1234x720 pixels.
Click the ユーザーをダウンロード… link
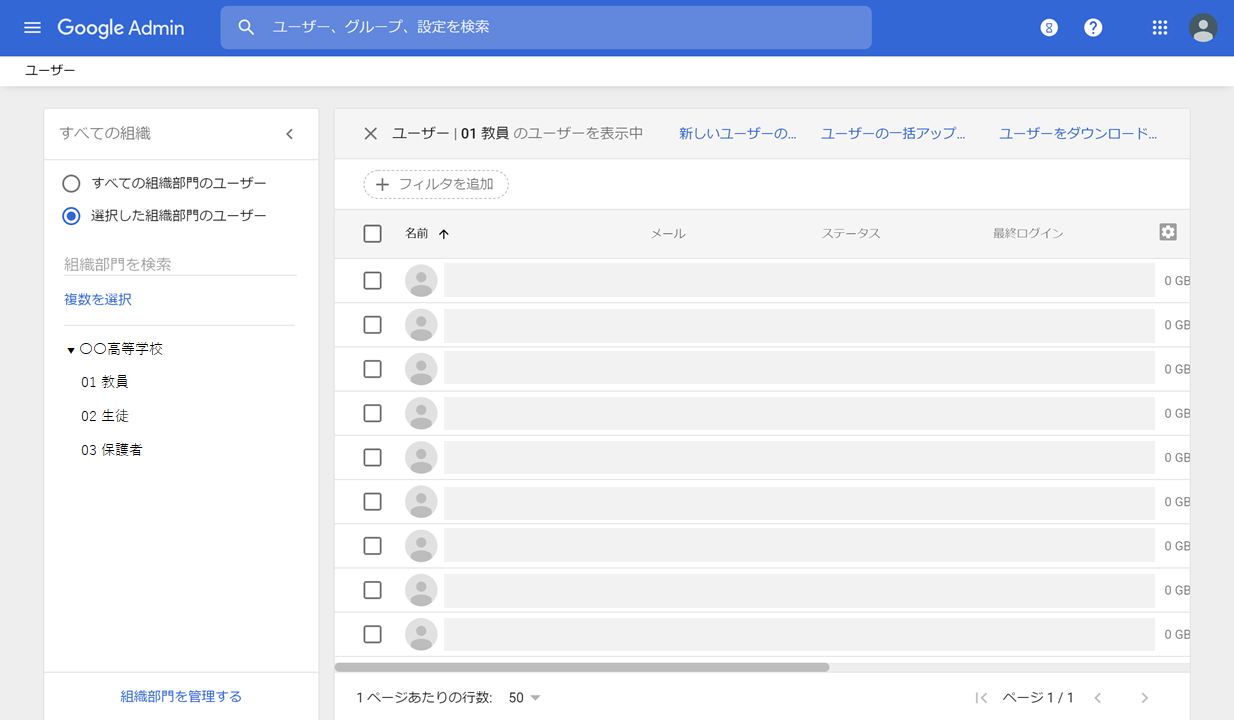click(x=1078, y=133)
